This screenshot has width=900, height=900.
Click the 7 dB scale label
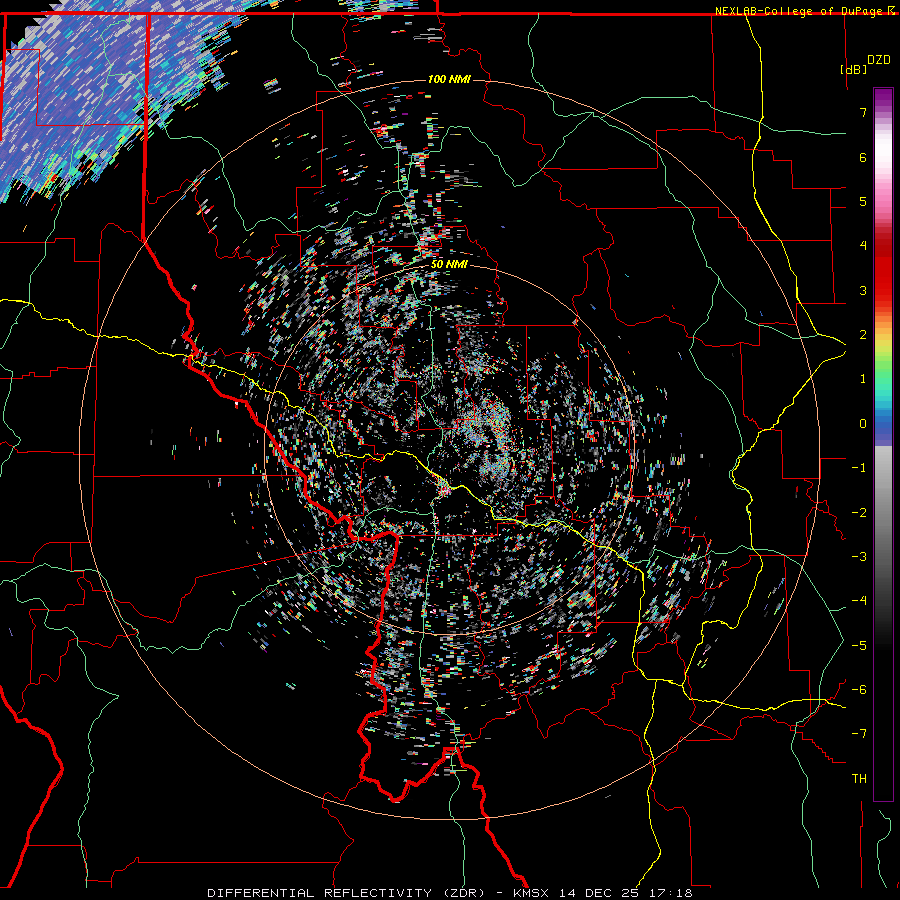point(863,112)
